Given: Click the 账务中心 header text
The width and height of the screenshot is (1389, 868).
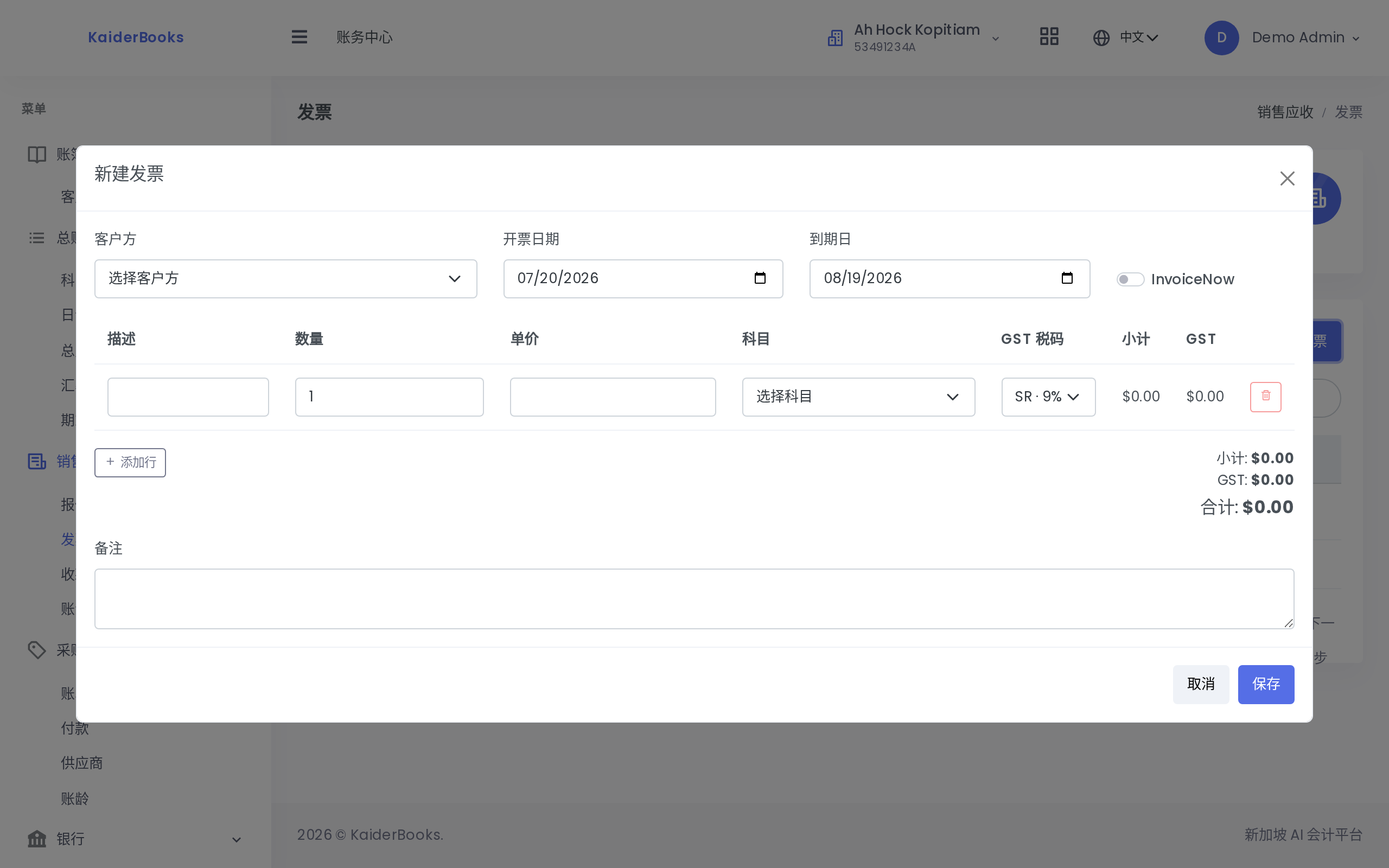Looking at the screenshot, I should coord(364,37).
